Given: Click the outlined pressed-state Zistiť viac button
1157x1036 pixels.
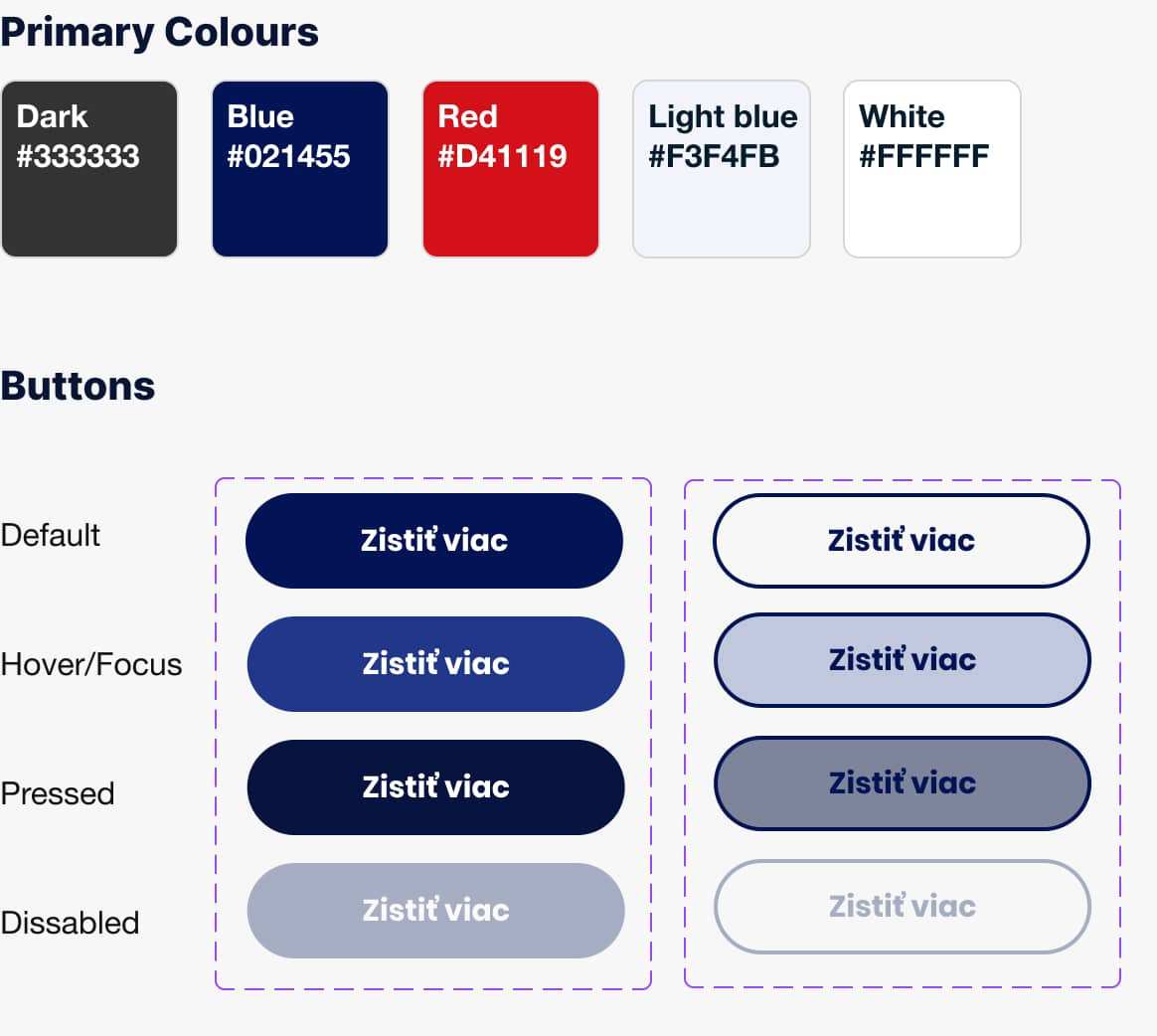Looking at the screenshot, I should 903,783.
